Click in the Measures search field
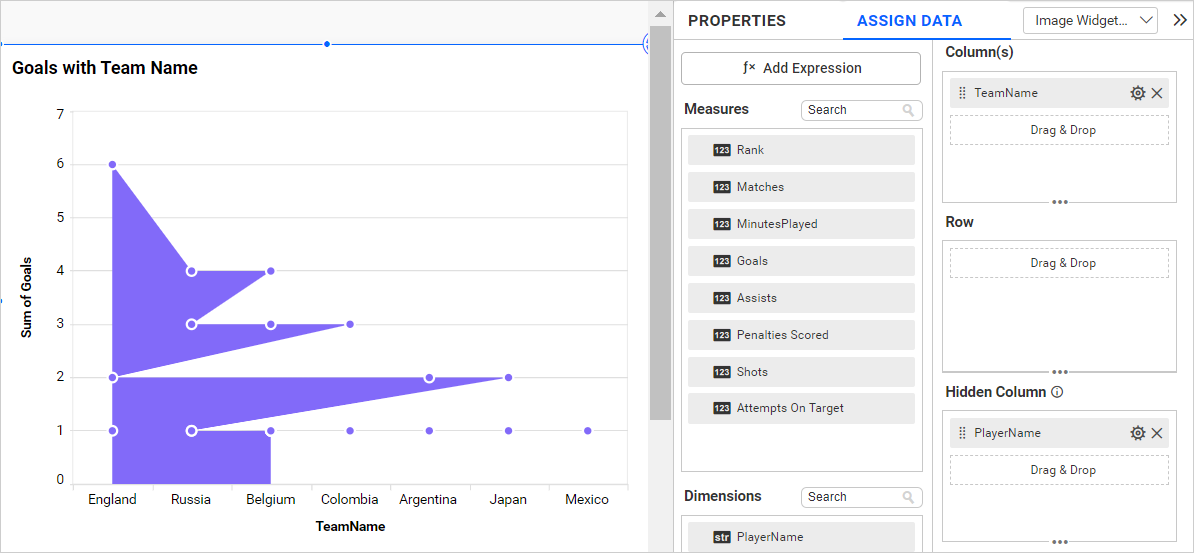This screenshot has height=553, width=1194. 850,110
